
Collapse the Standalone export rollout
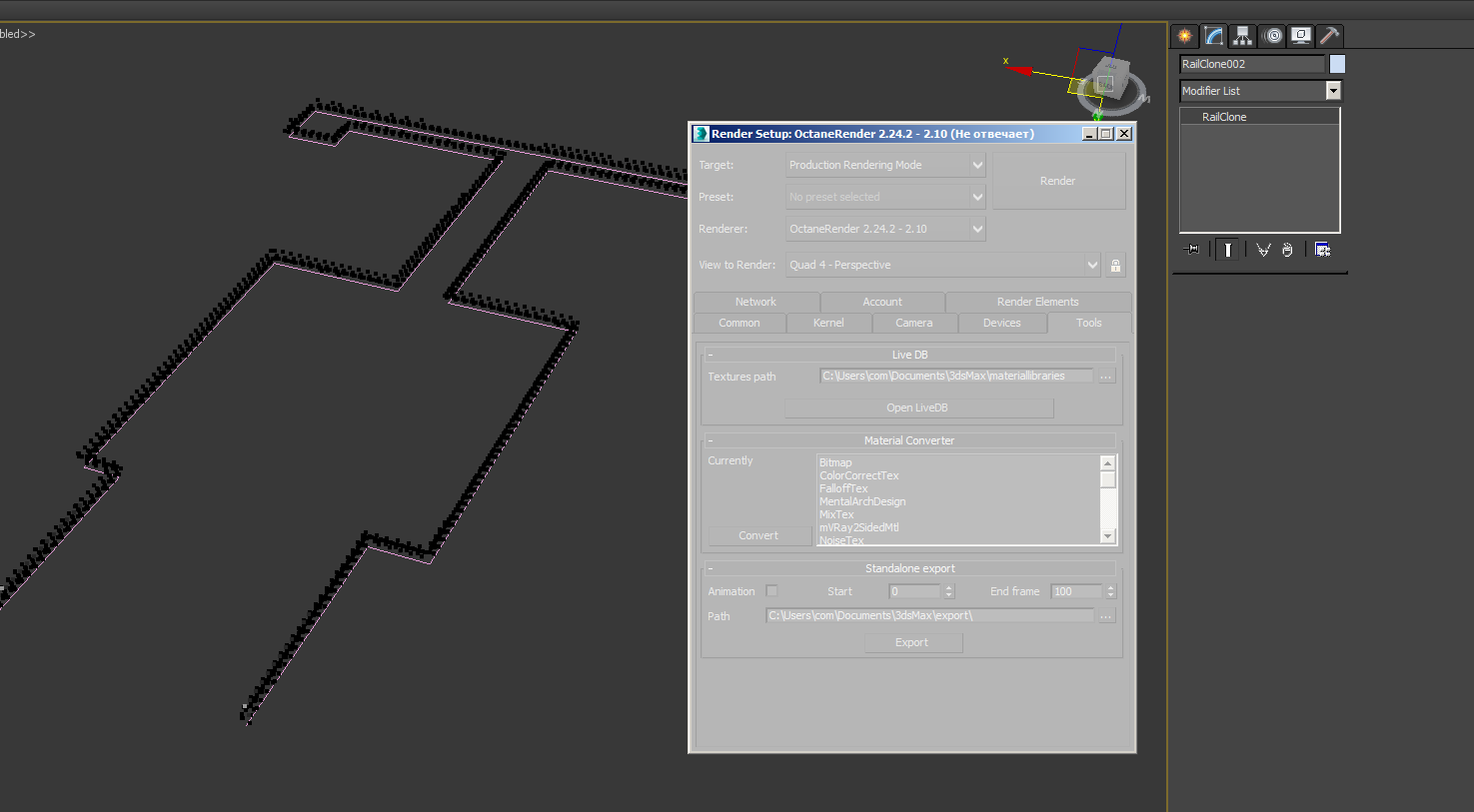pyautogui.click(x=909, y=568)
